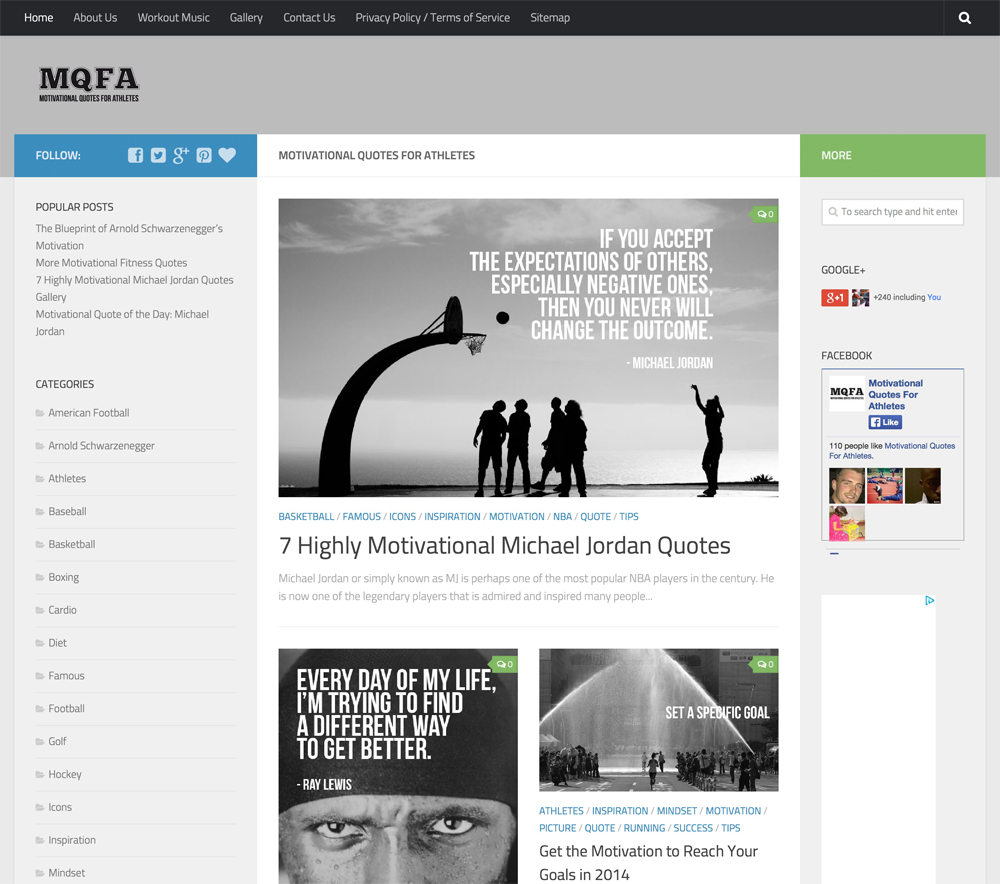Click the Ray Lewis quote image
The width and height of the screenshot is (1000, 884).
point(398,766)
